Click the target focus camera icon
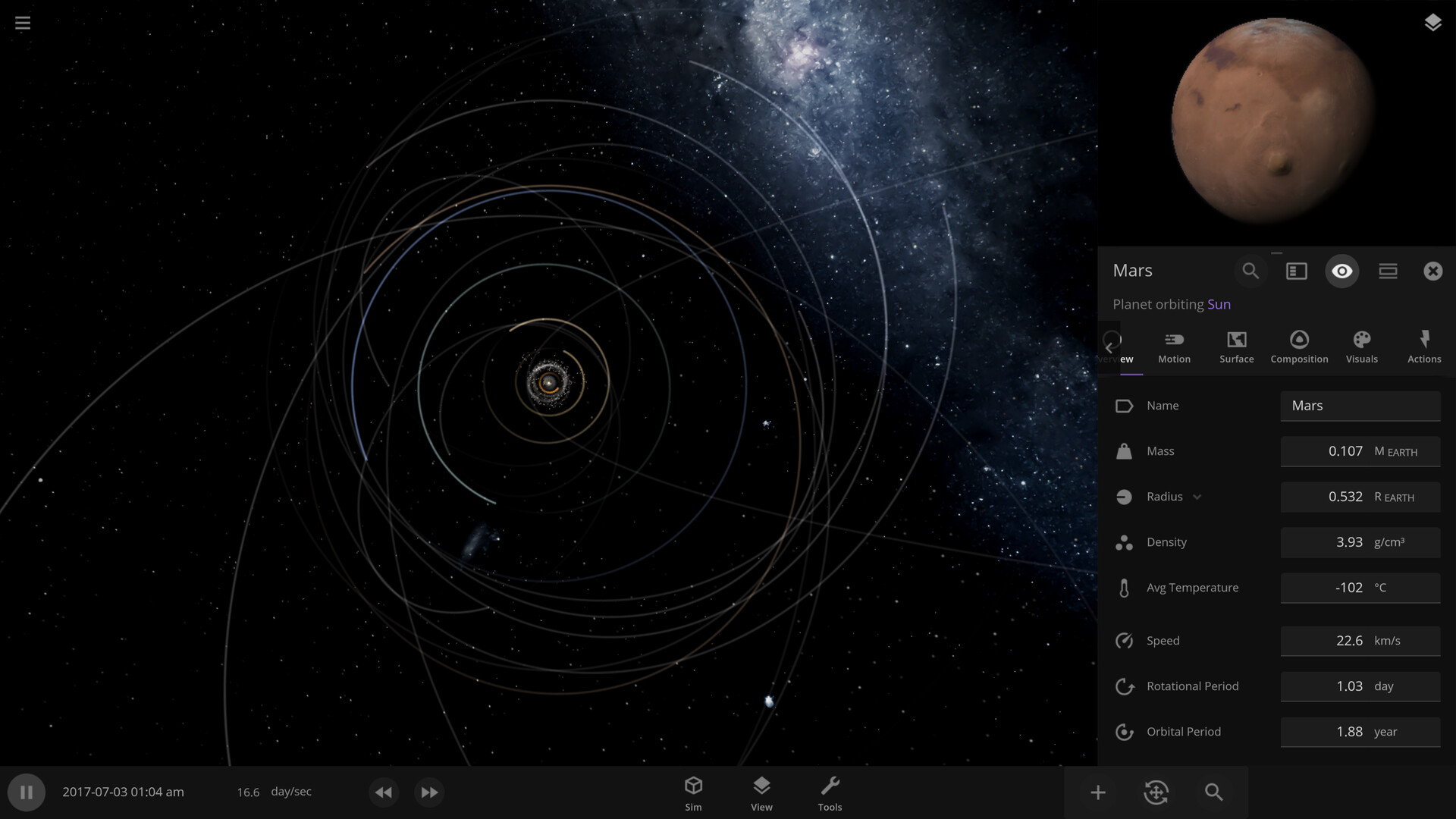 (x=1156, y=792)
